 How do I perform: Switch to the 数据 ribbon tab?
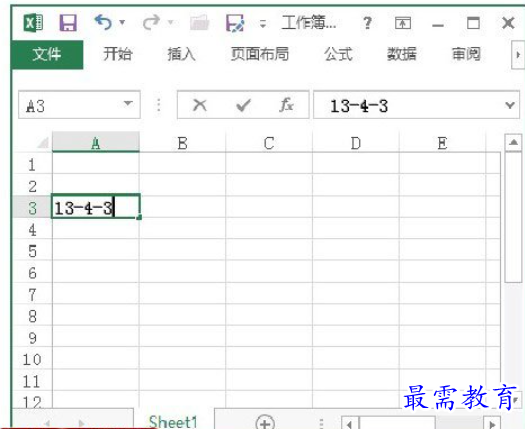pos(402,54)
